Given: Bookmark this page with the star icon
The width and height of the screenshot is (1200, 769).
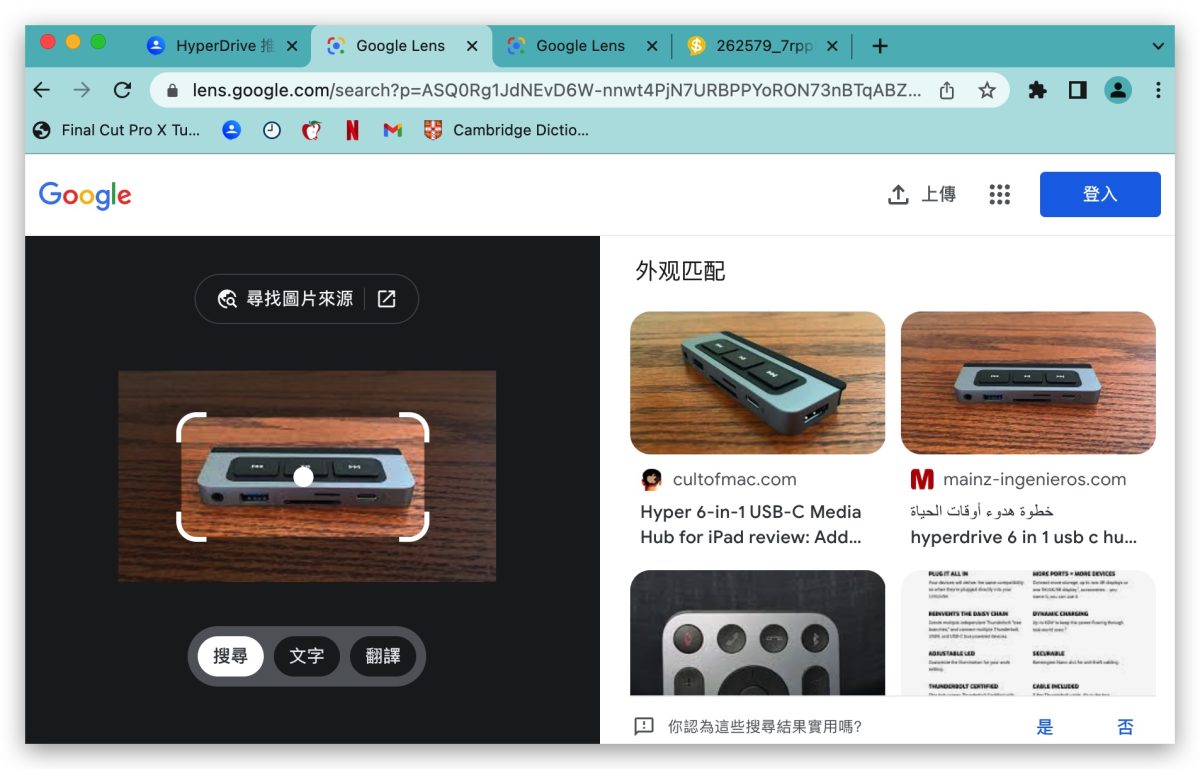Looking at the screenshot, I should pos(987,90).
